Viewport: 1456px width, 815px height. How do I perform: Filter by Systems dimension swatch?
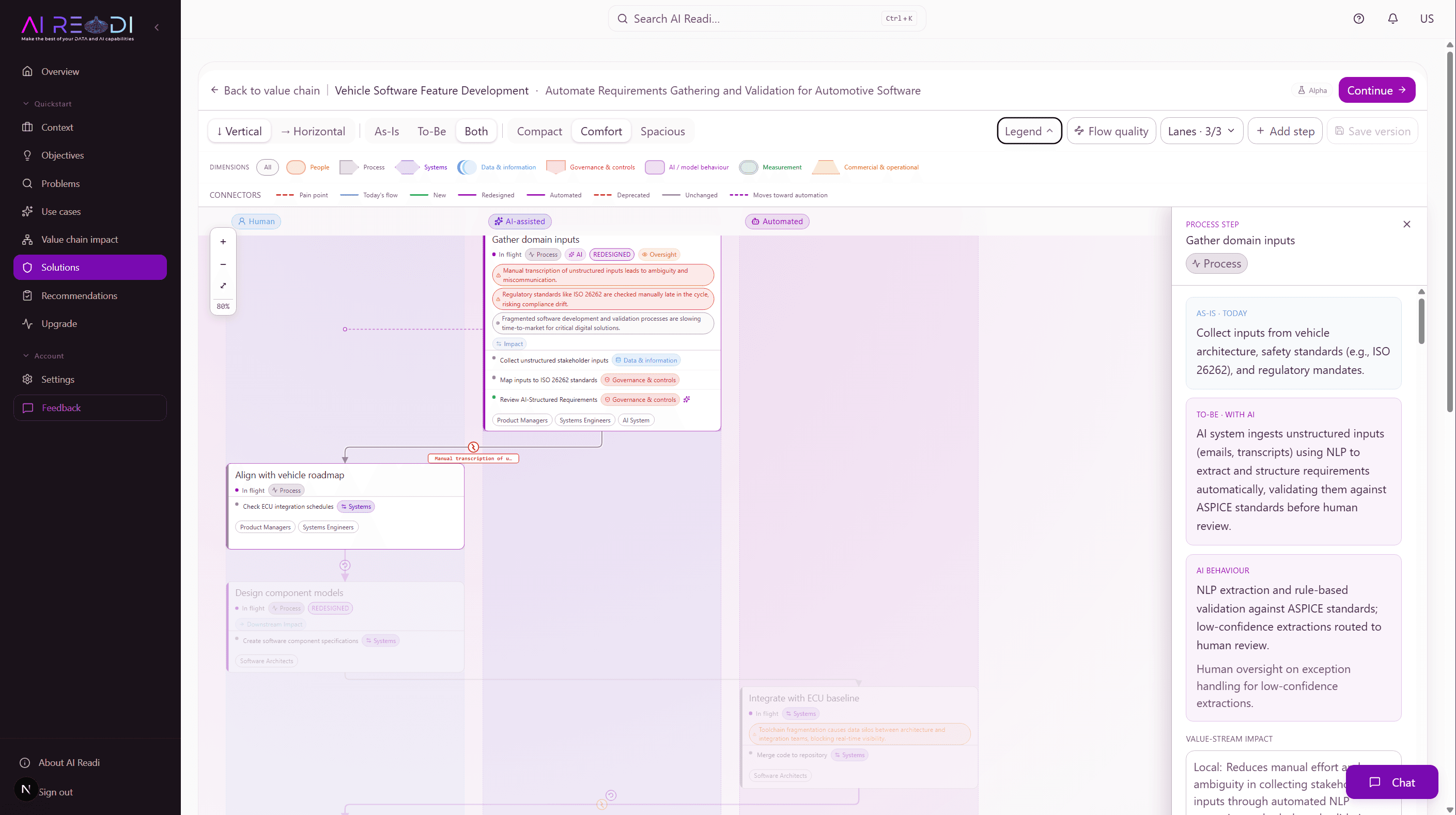[407, 167]
